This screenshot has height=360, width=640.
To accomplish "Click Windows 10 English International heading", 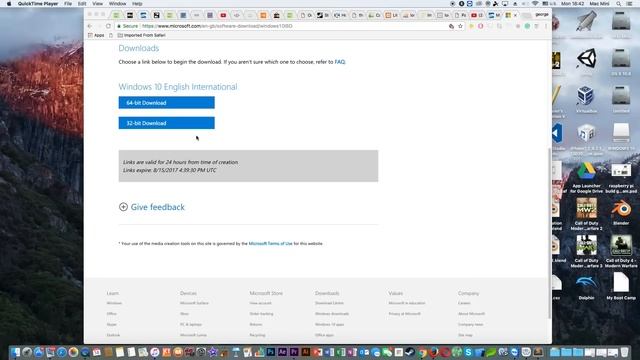I will click(178, 87).
